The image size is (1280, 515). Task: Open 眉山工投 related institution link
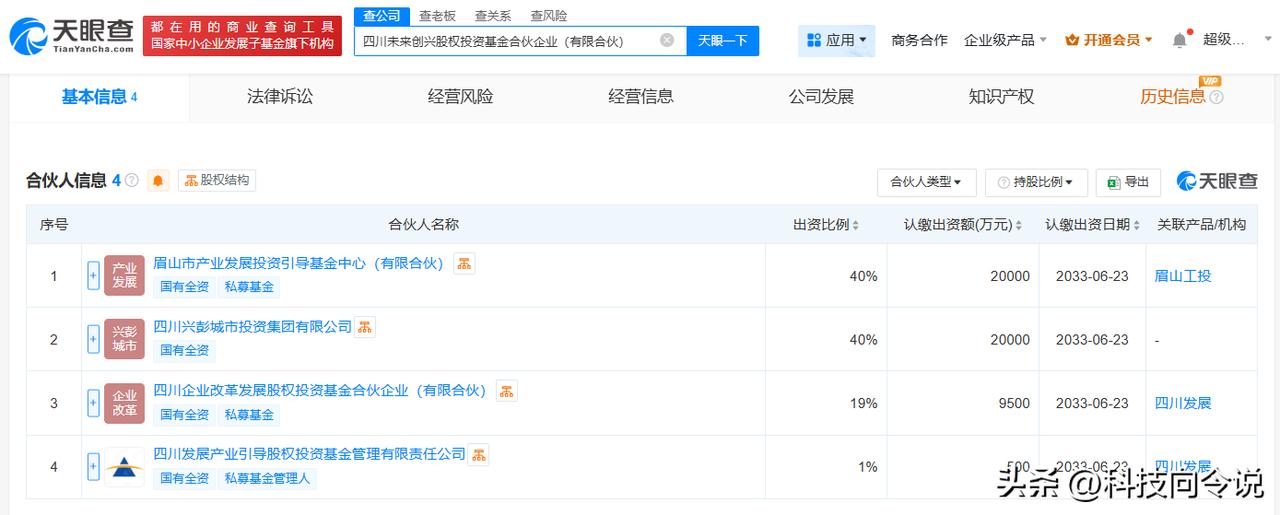(1182, 275)
